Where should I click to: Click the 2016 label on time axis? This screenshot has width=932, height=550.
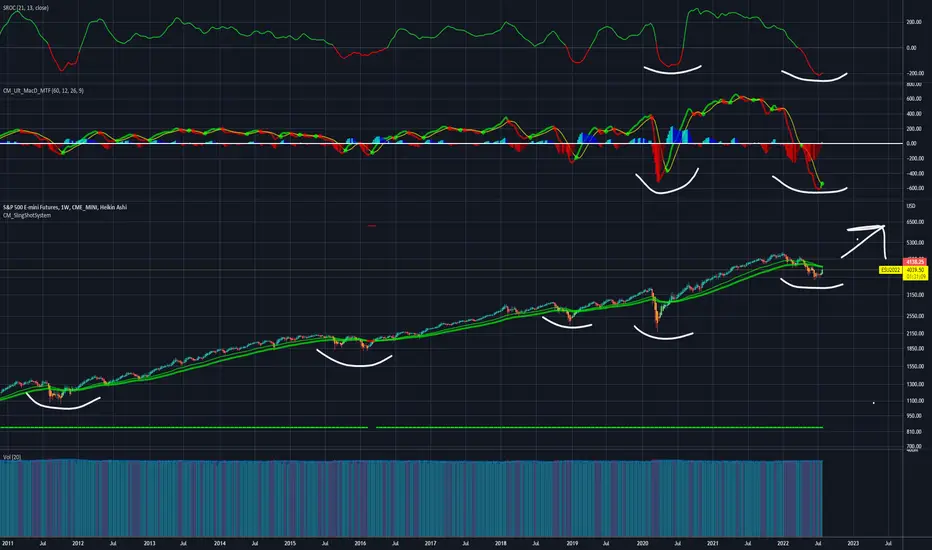point(360,543)
